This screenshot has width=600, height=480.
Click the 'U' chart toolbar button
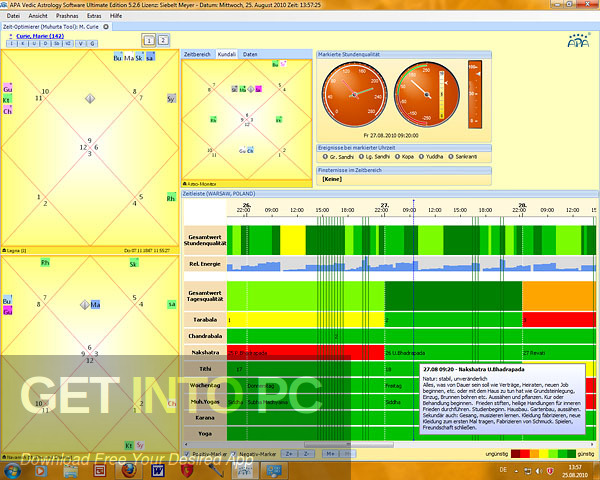tap(34, 44)
